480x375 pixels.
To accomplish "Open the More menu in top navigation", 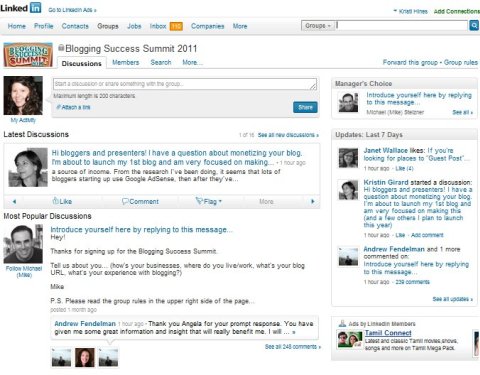I will click(x=240, y=26).
